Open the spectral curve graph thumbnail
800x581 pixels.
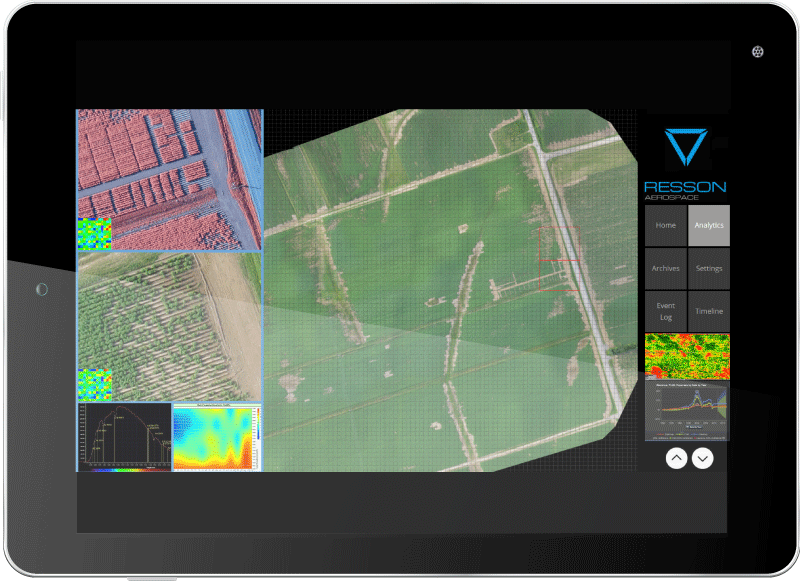124,436
